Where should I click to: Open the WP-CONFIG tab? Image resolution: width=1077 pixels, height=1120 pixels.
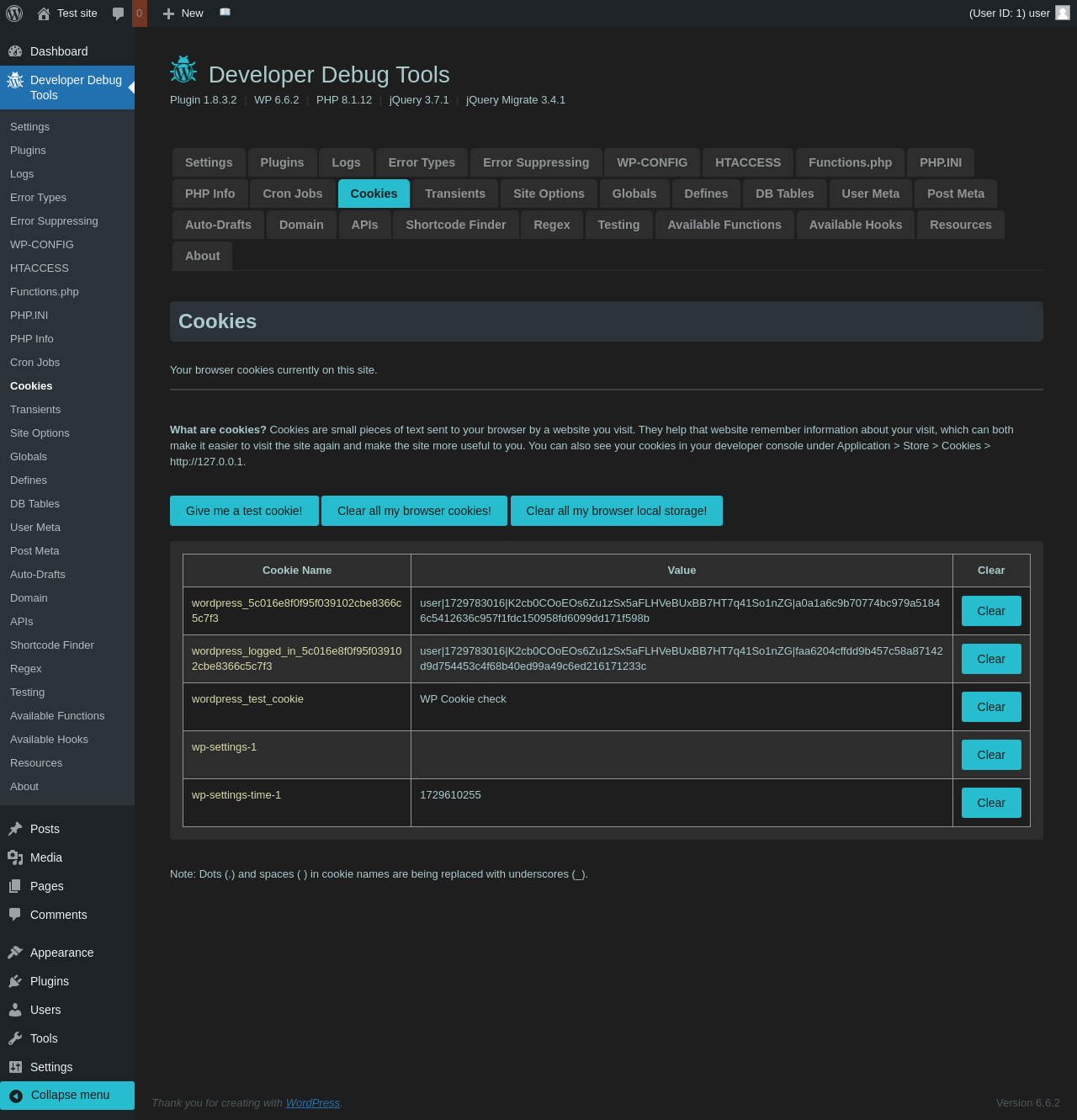652,162
